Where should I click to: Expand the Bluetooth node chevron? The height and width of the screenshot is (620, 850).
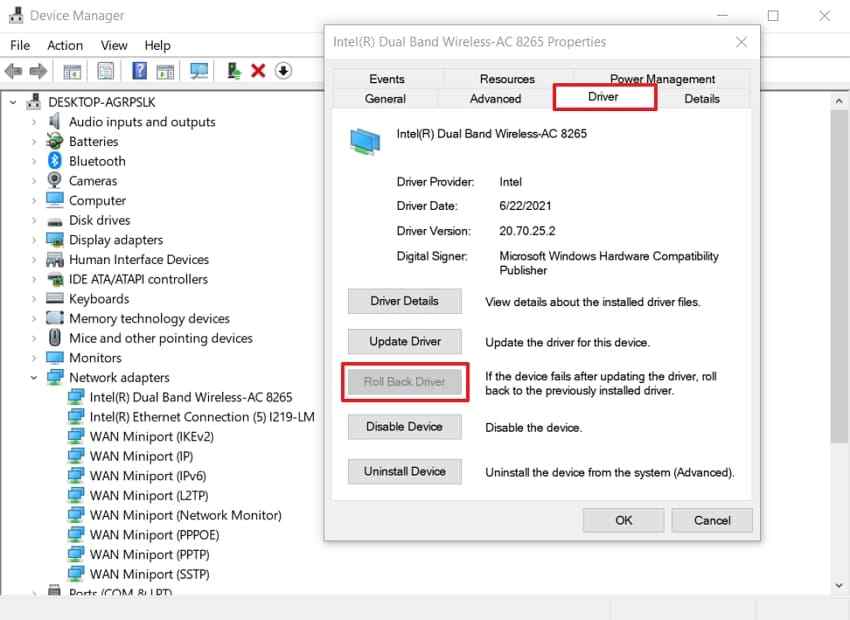point(34,161)
